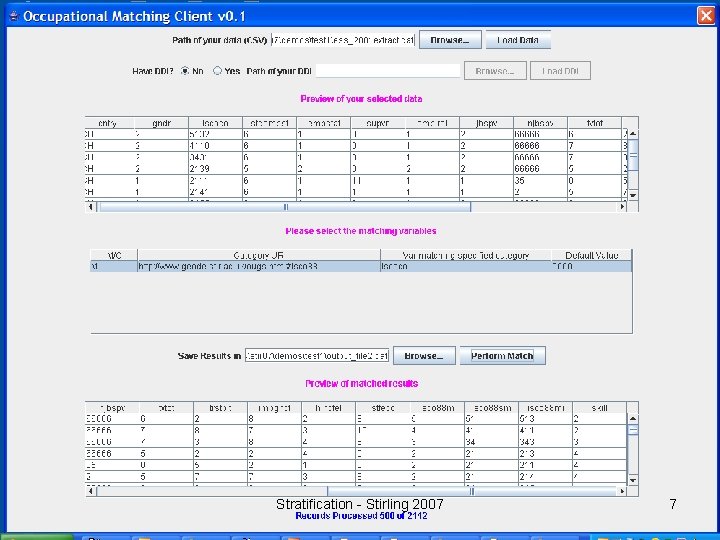720x540 pixels.
Task: Click the Default Value column header
Action: [591, 255]
